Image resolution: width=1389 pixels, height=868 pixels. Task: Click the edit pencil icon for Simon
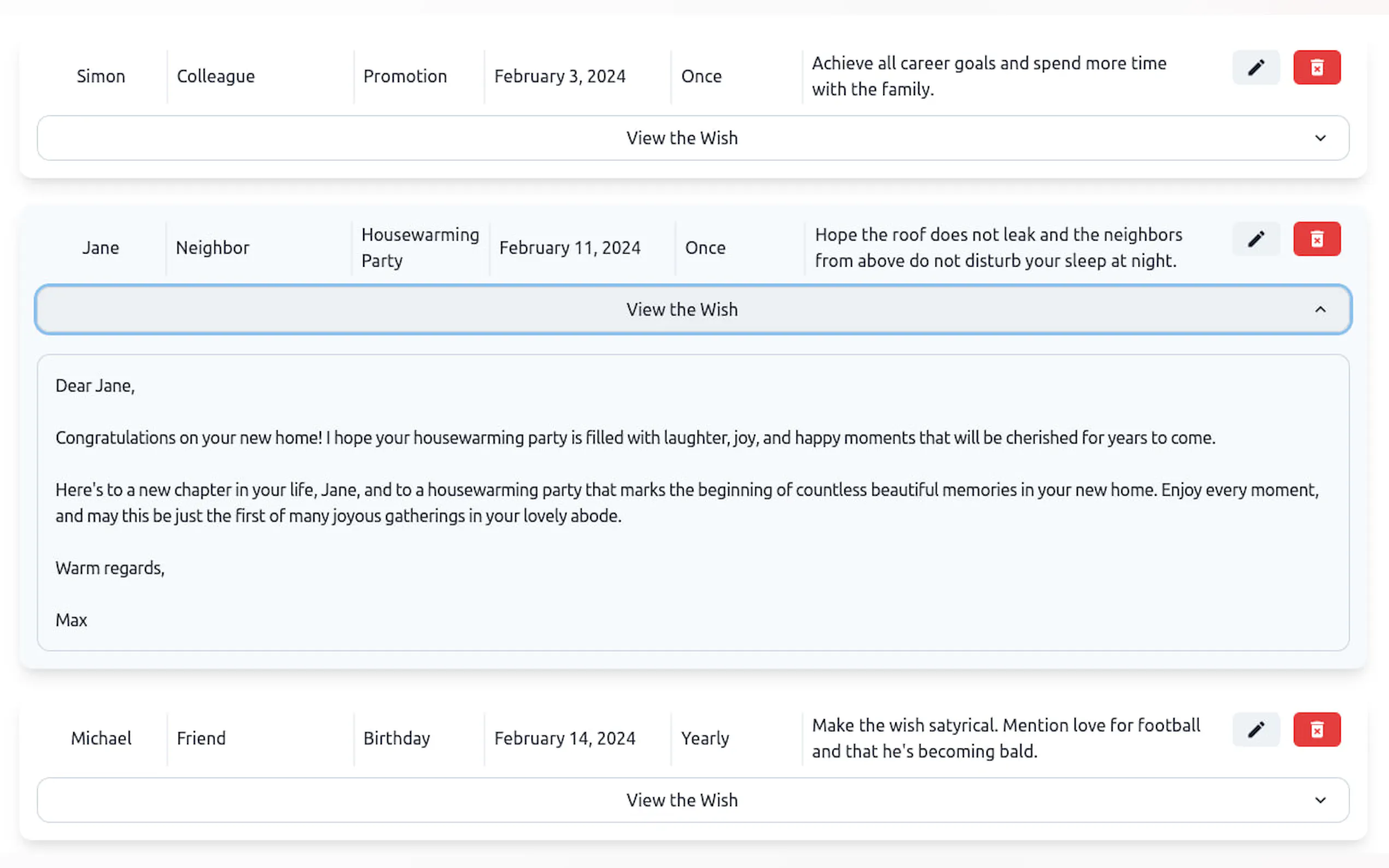pos(1256,68)
